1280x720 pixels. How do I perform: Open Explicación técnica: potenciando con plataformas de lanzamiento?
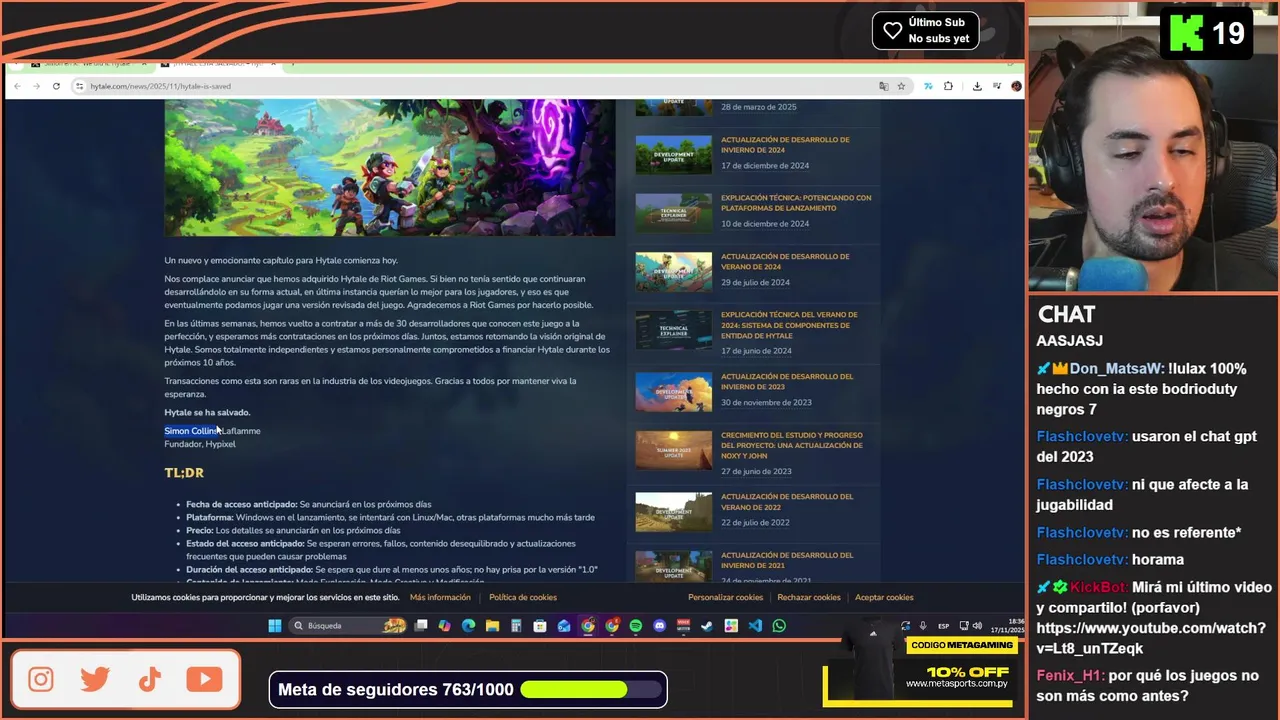(796, 202)
